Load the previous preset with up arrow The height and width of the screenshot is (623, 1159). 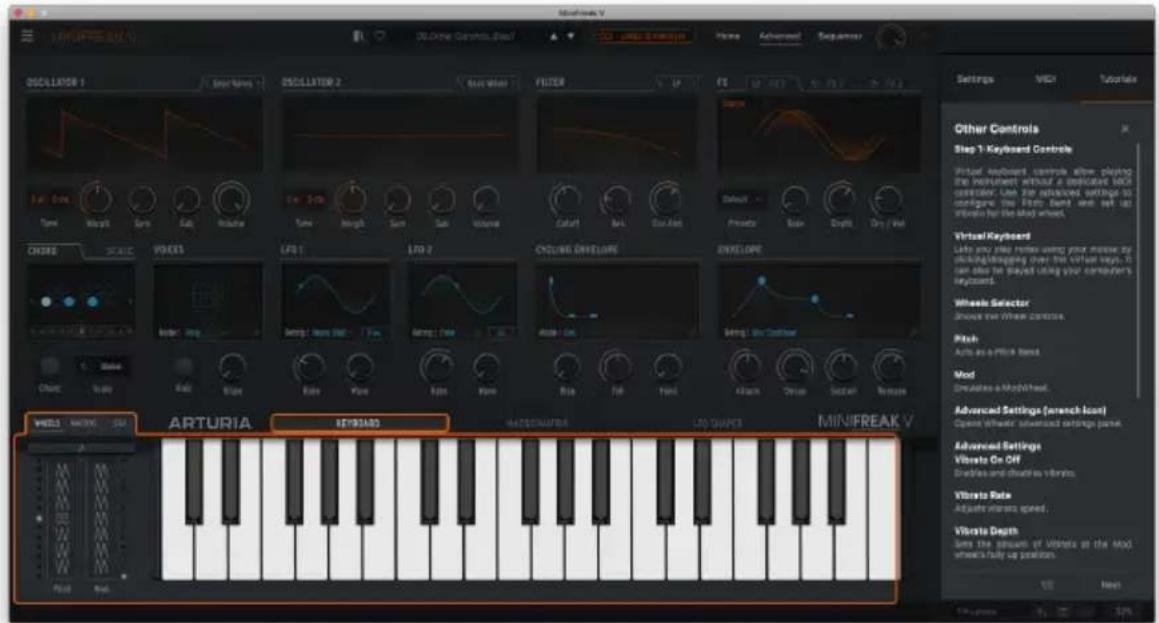tap(554, 35)
